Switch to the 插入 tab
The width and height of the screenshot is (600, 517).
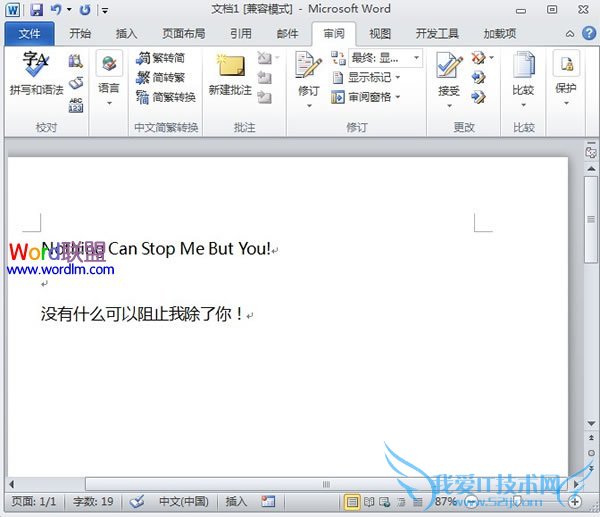(127, 34)
